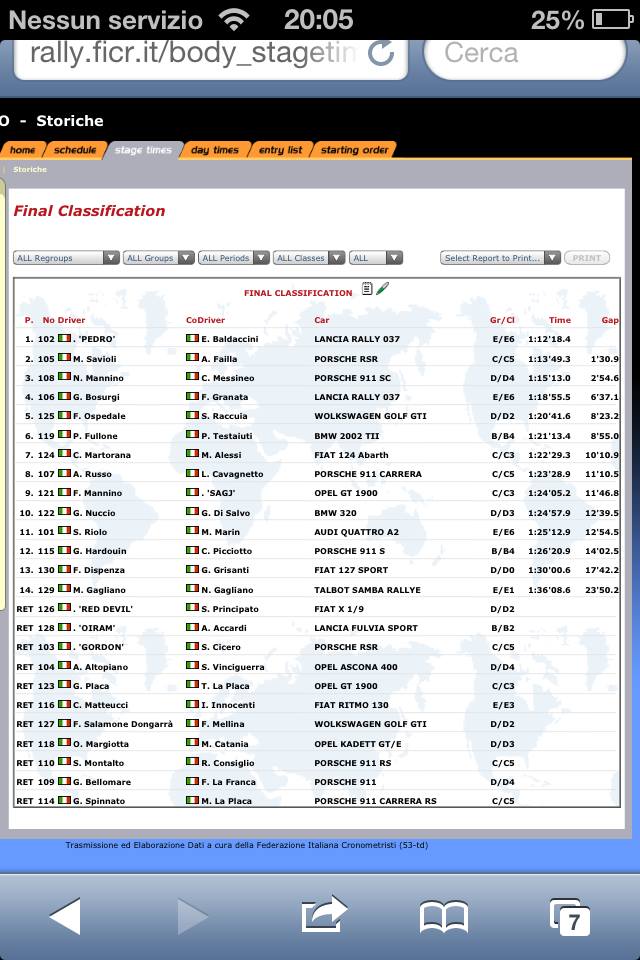
Task: Open the Select Report to Print dropdown
Action: pyautogui.click(x=500, y=258)
